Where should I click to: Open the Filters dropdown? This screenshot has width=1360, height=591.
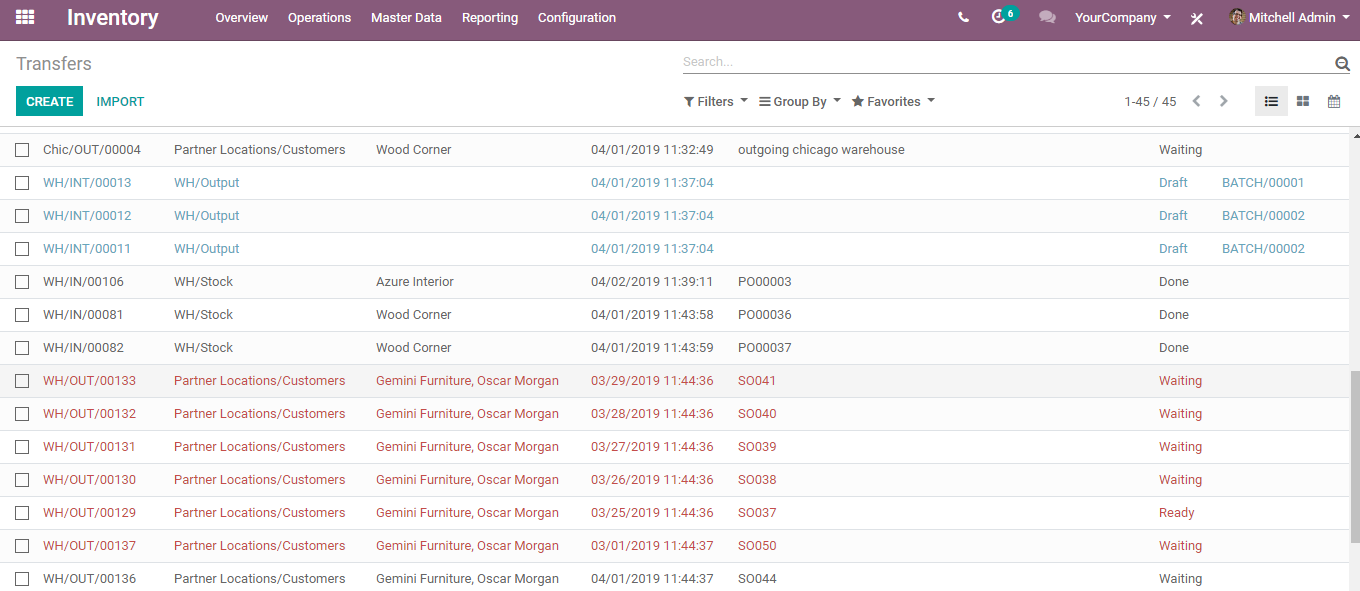(x=714, y=101)
